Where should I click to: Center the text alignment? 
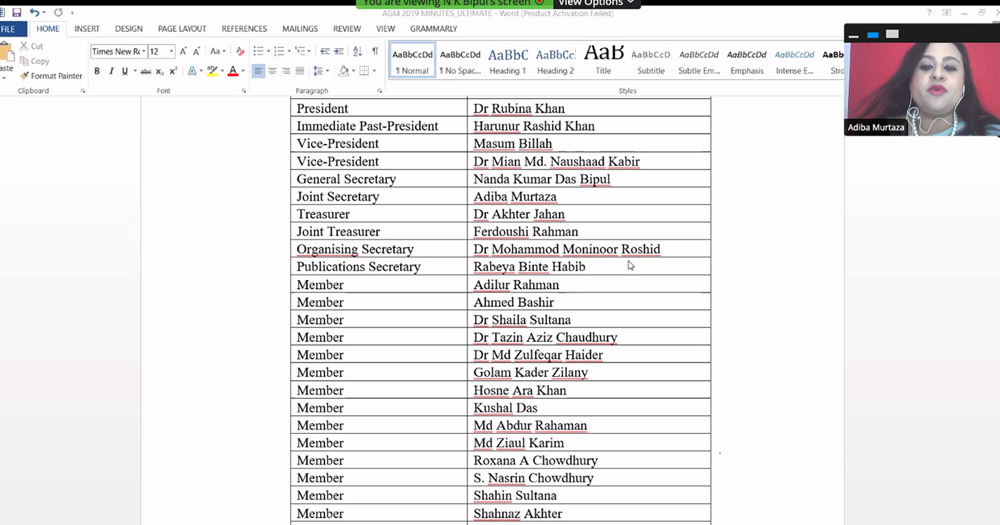pos(272,71)
